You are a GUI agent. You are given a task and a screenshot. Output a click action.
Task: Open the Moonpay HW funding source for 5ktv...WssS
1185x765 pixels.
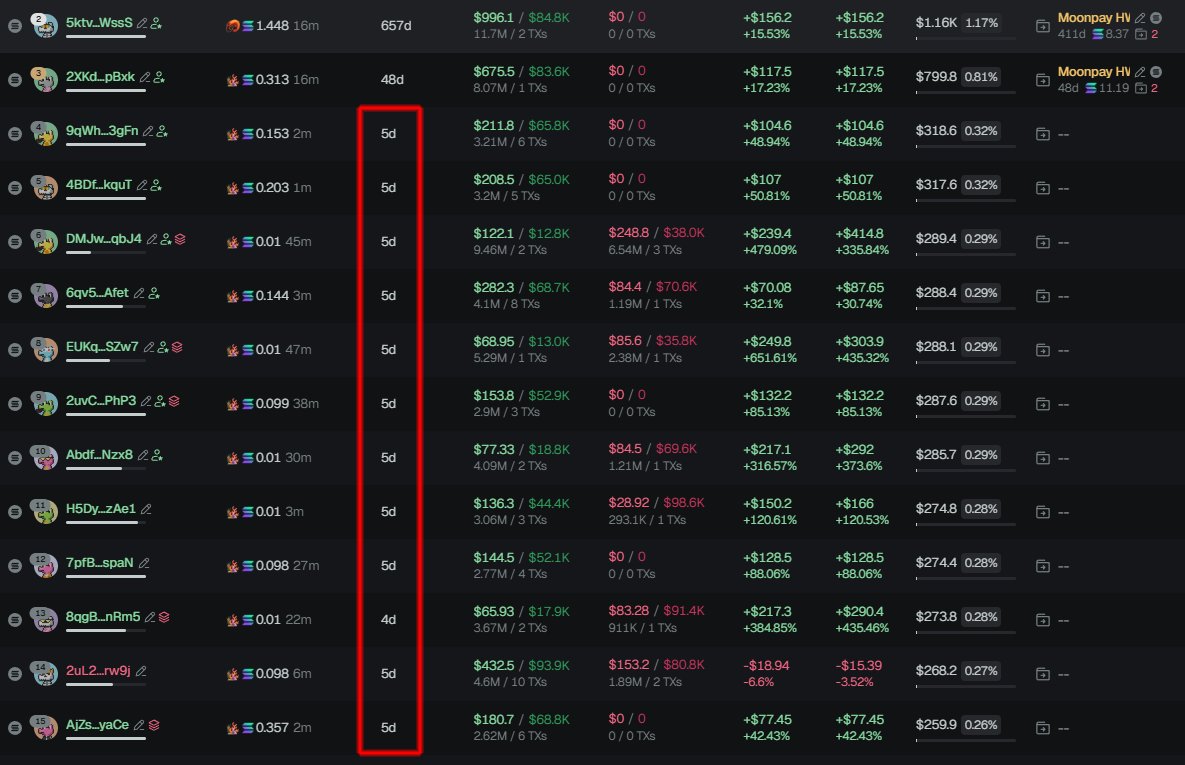tap(1093, 18)
